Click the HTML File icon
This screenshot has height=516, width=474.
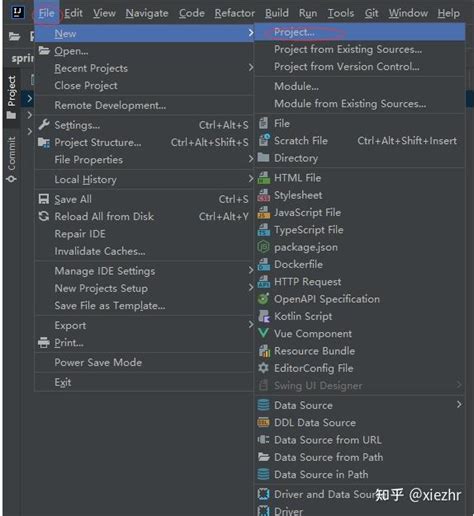click(x=264, y=178)
